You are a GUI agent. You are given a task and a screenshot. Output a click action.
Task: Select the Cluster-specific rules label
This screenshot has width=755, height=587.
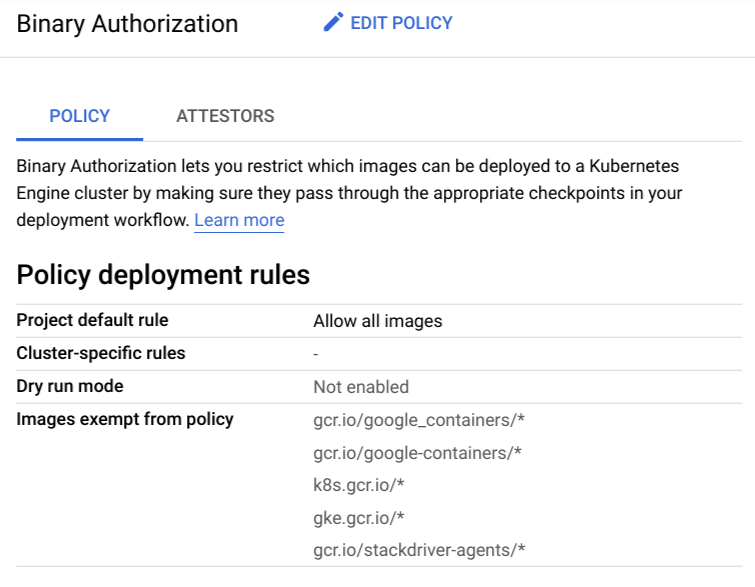click(x=101, y=353)
